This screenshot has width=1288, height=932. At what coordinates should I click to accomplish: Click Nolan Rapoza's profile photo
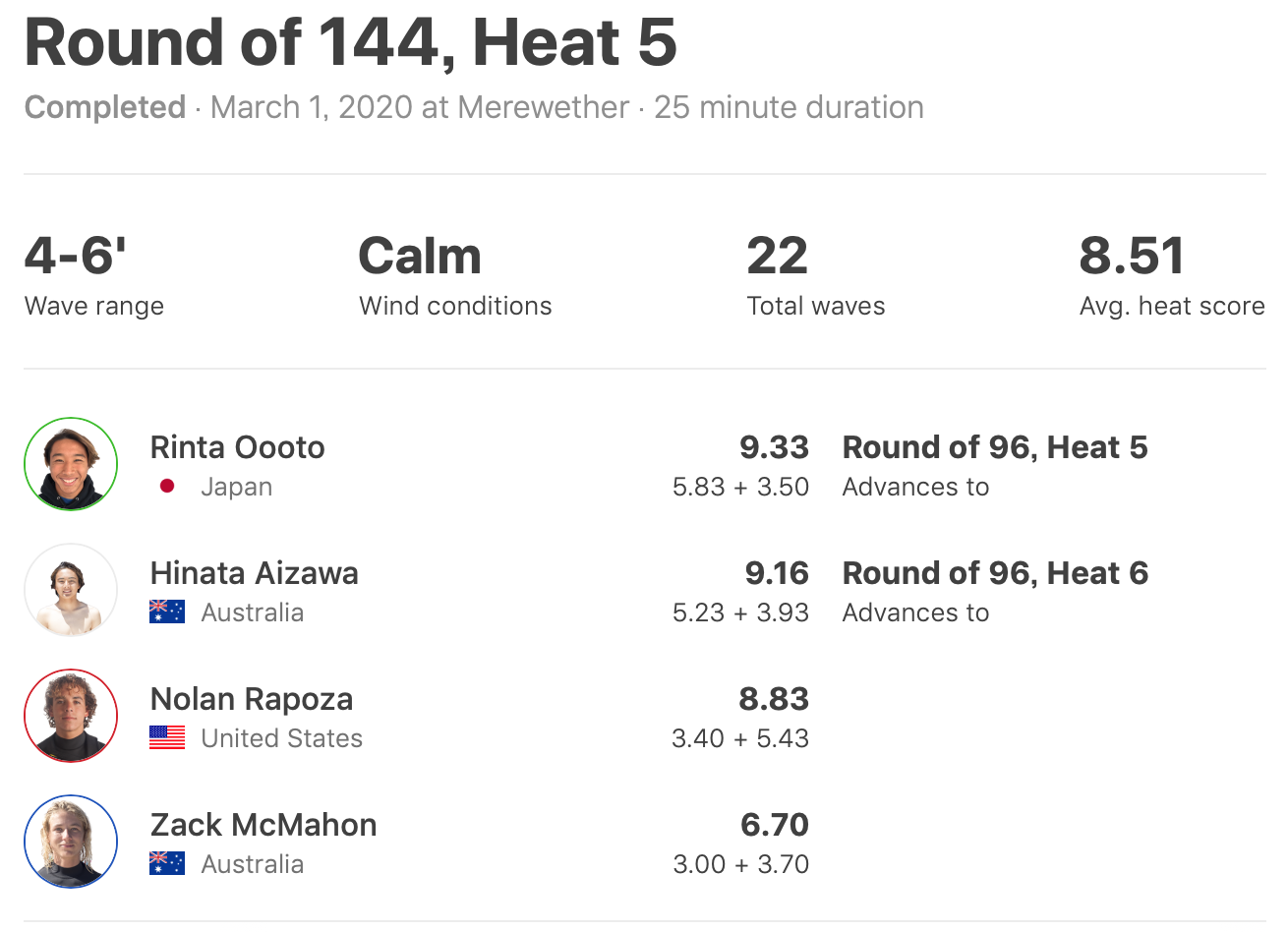tap(71, 717)
